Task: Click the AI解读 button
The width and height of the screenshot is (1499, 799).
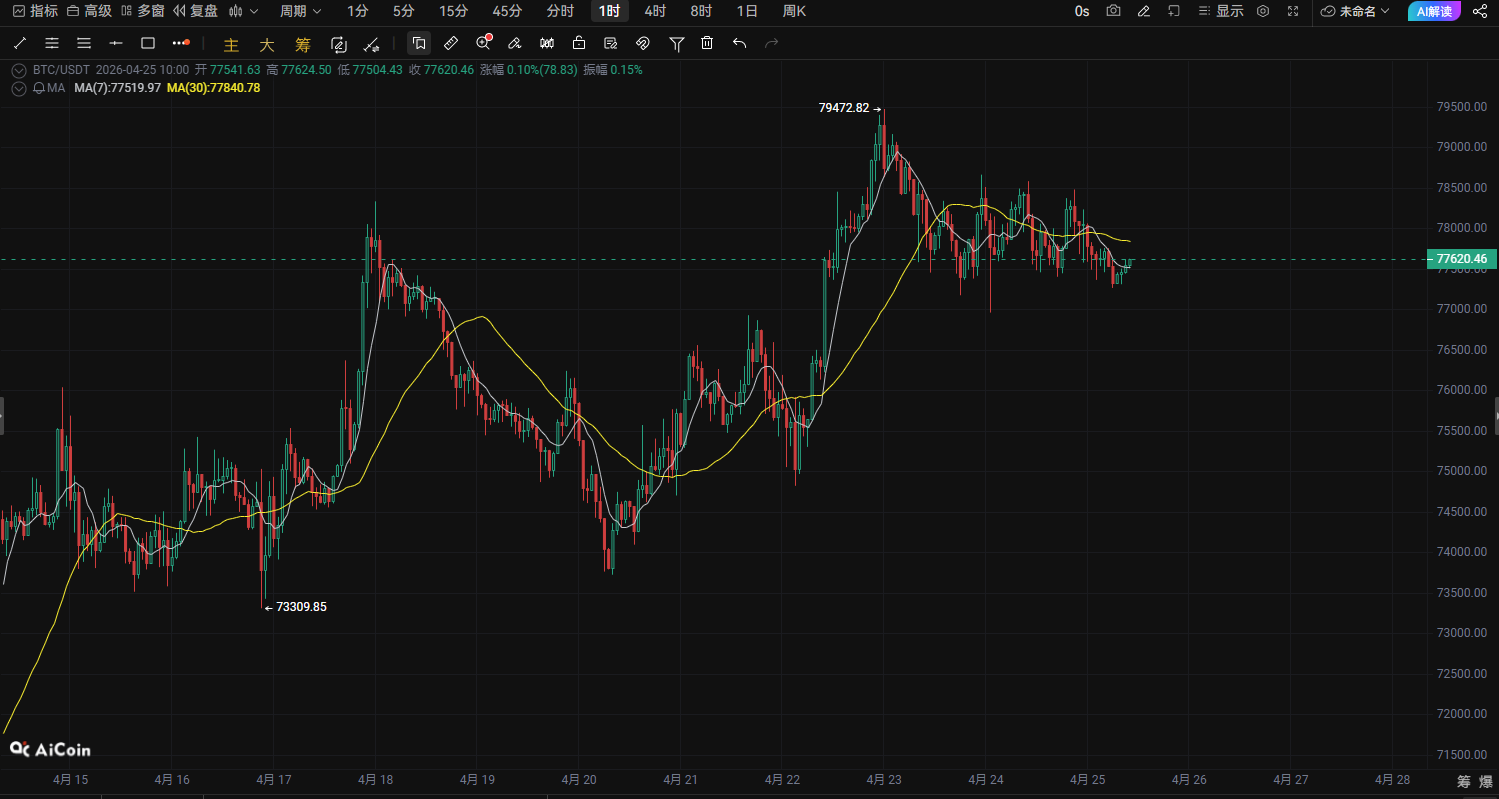Action: [x=1434, y=11]
